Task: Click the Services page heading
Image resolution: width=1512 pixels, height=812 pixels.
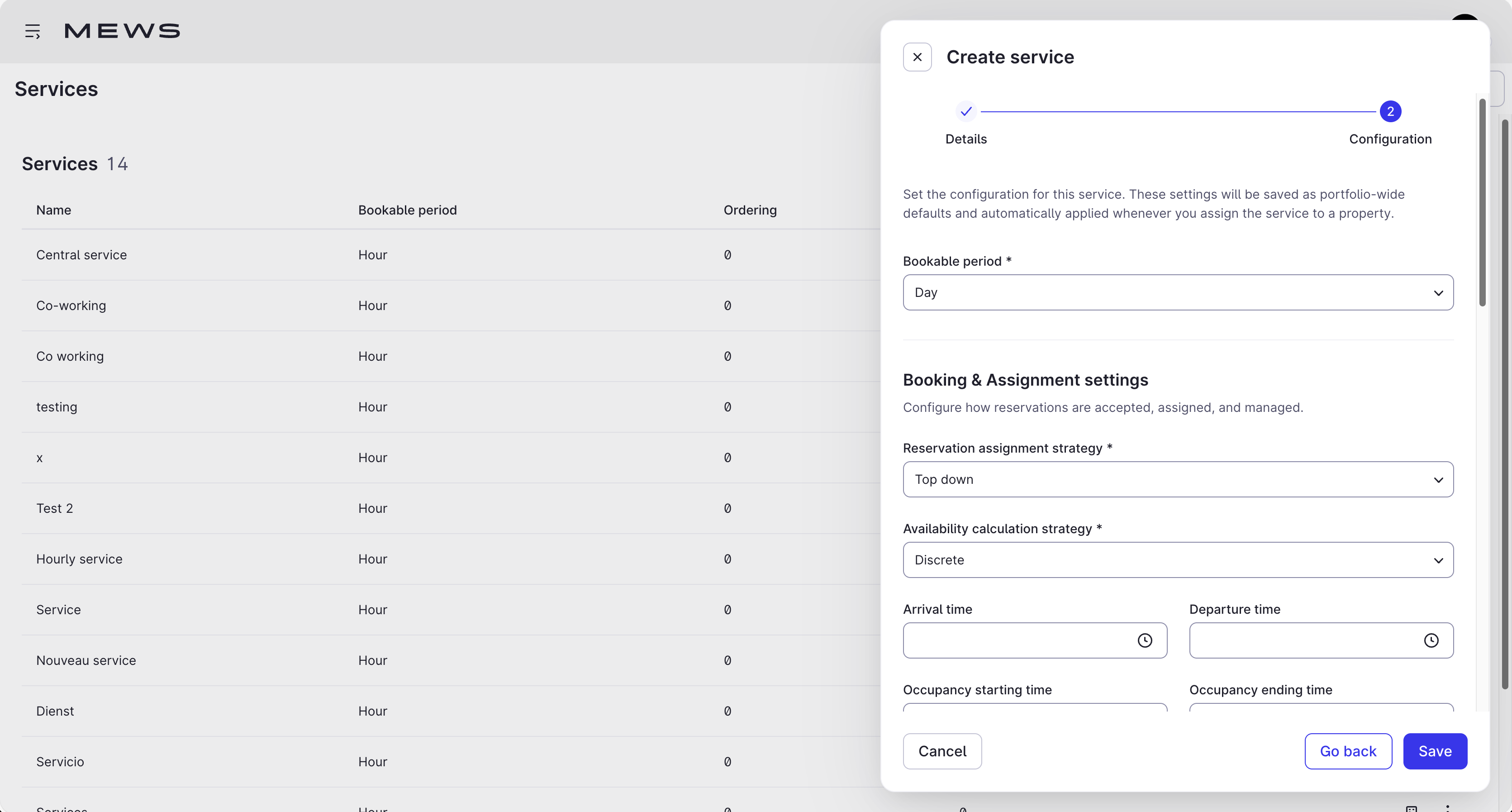Action: (57, 89)
